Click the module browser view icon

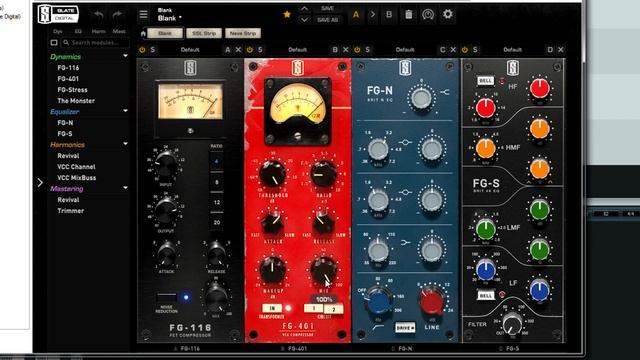54,42
